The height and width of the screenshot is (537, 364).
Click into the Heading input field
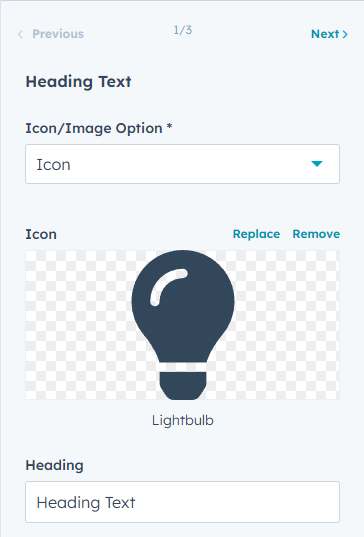[183, 502]
